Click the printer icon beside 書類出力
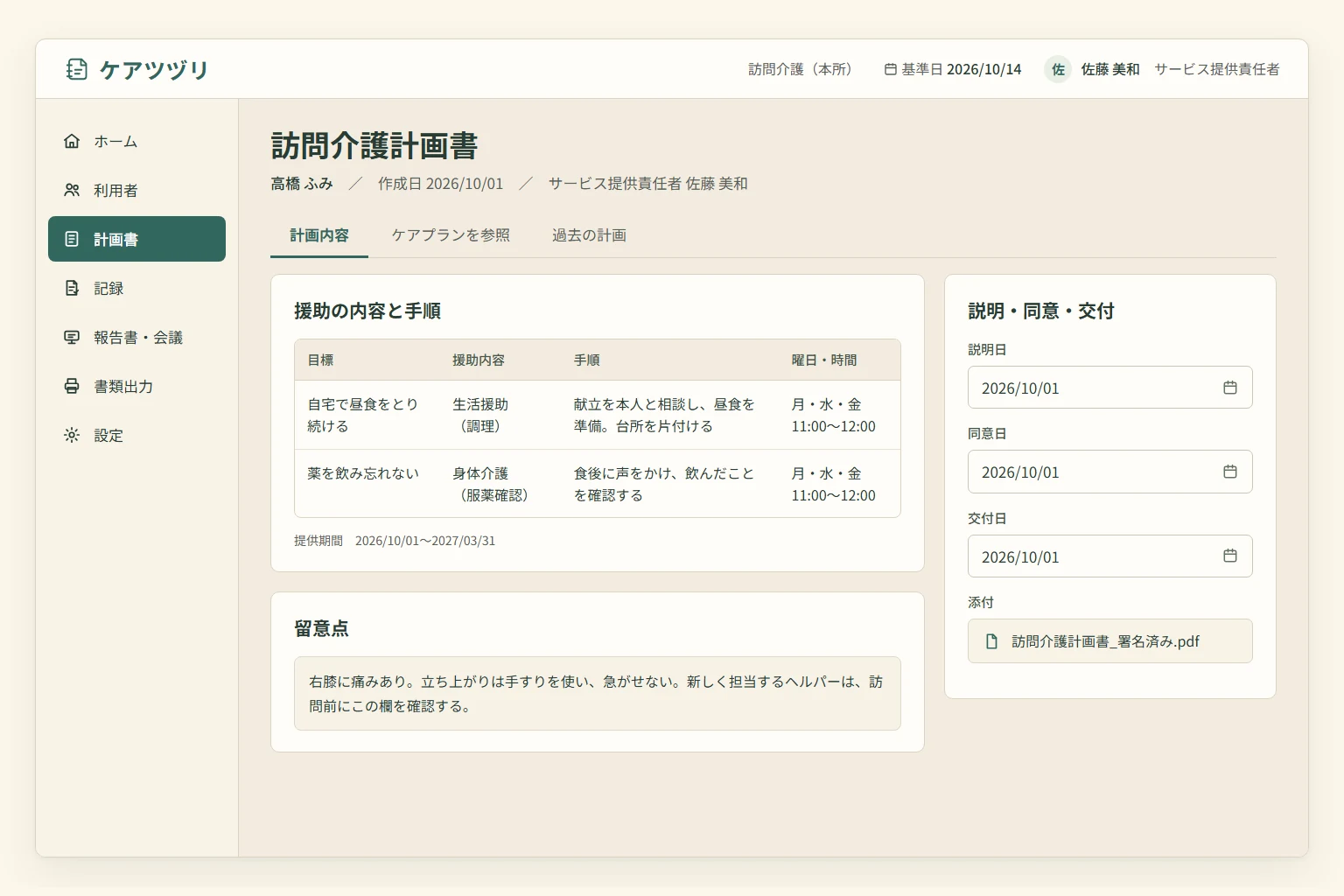Viewport: 1344px width, 896px height. tap(72, 386)
